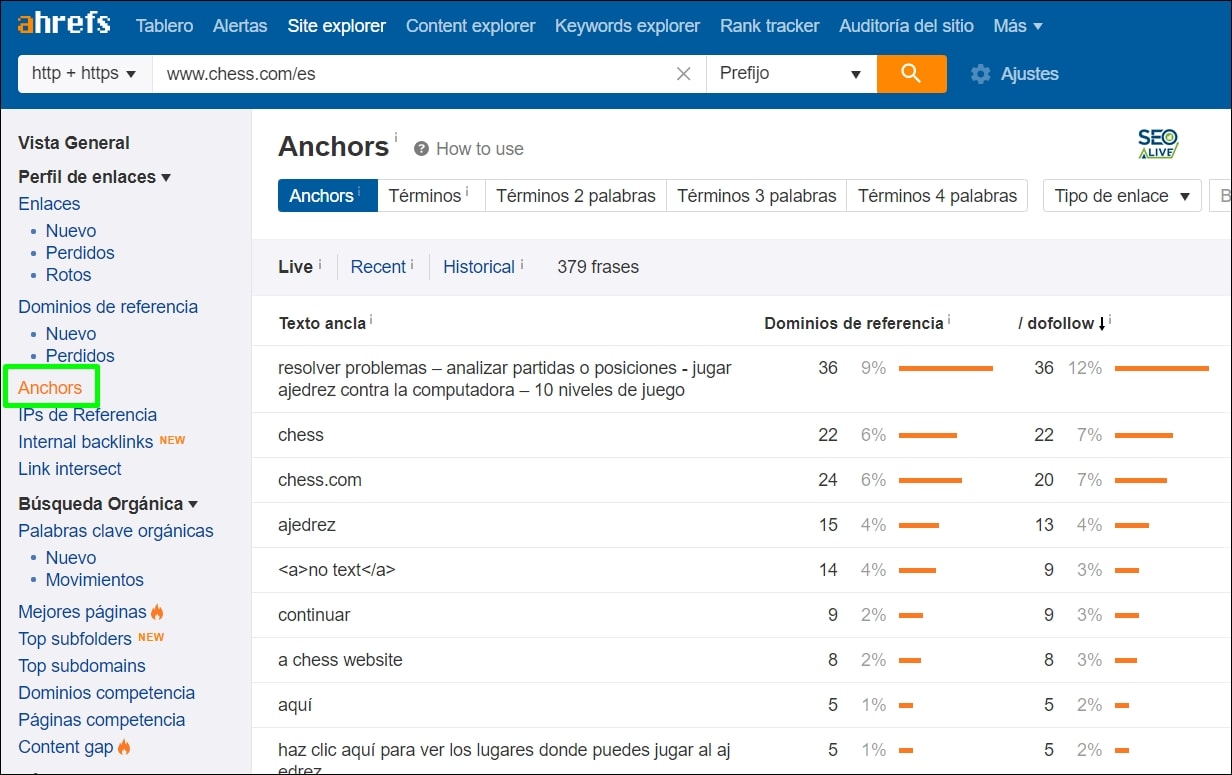1232x775 pixels.
Task: Open Link intersect in the sidebar
Action: (69, 468)
